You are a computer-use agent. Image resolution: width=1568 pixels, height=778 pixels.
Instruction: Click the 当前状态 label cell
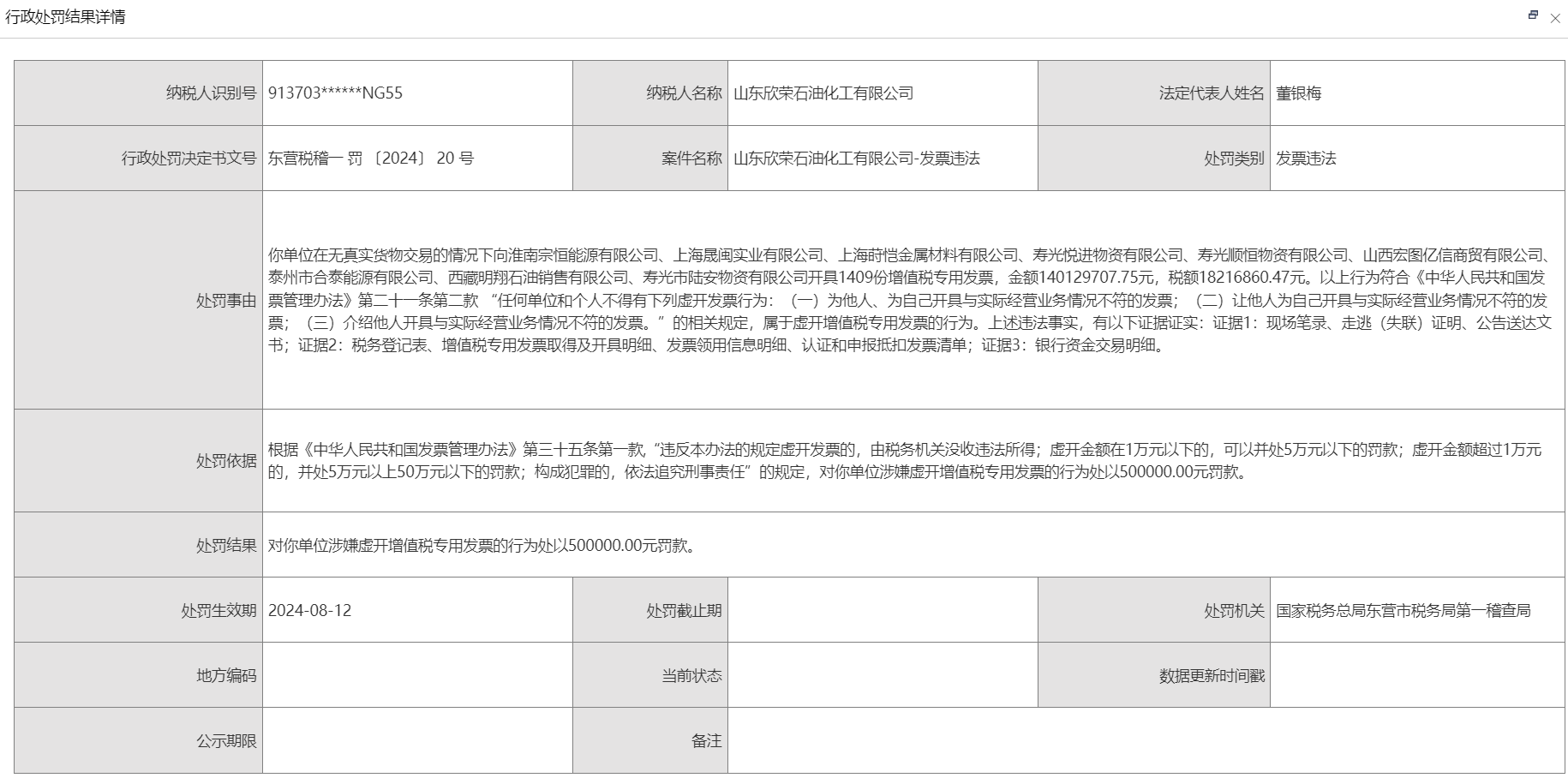[x=691, y=676]
